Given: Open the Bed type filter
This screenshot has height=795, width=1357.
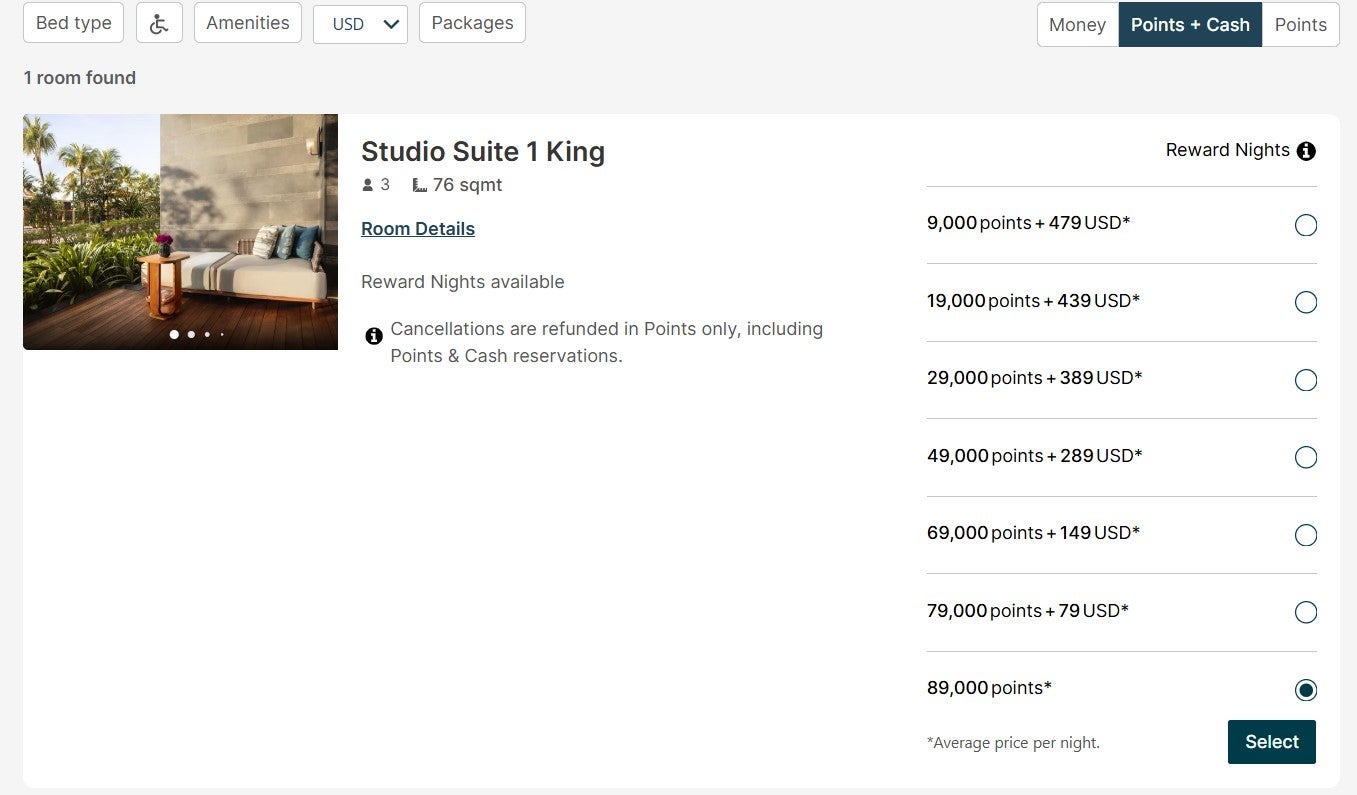Looking at the screenshot, I should pos(73,23).
